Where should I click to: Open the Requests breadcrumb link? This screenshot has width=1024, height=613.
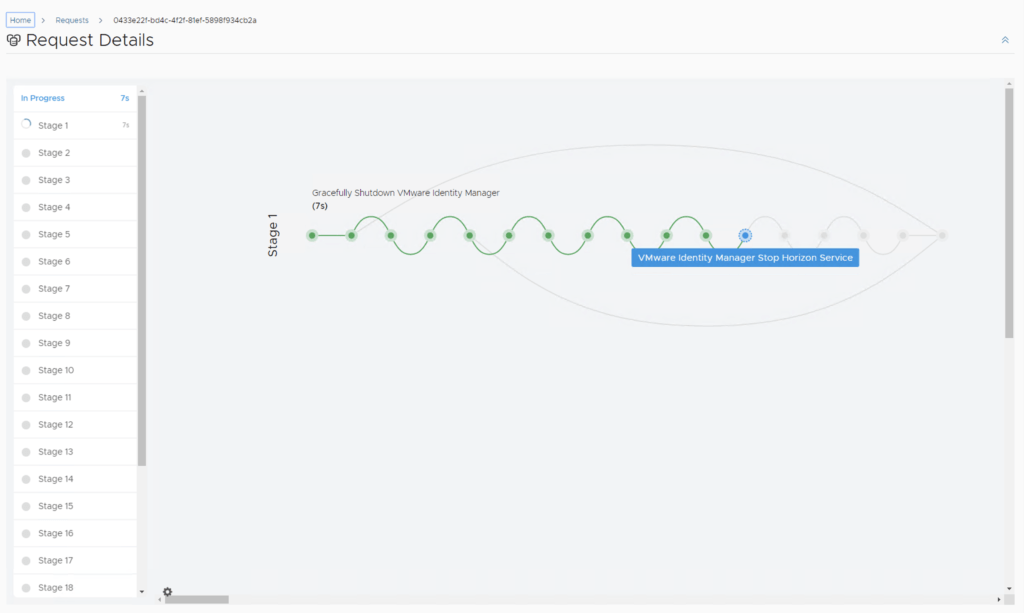72,20
